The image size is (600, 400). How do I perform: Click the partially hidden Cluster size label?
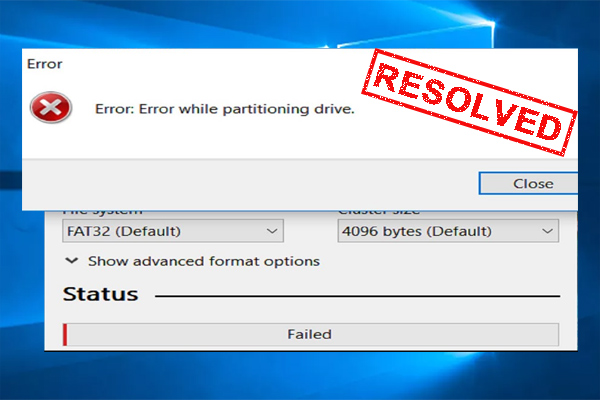click(x=379, y=212)
